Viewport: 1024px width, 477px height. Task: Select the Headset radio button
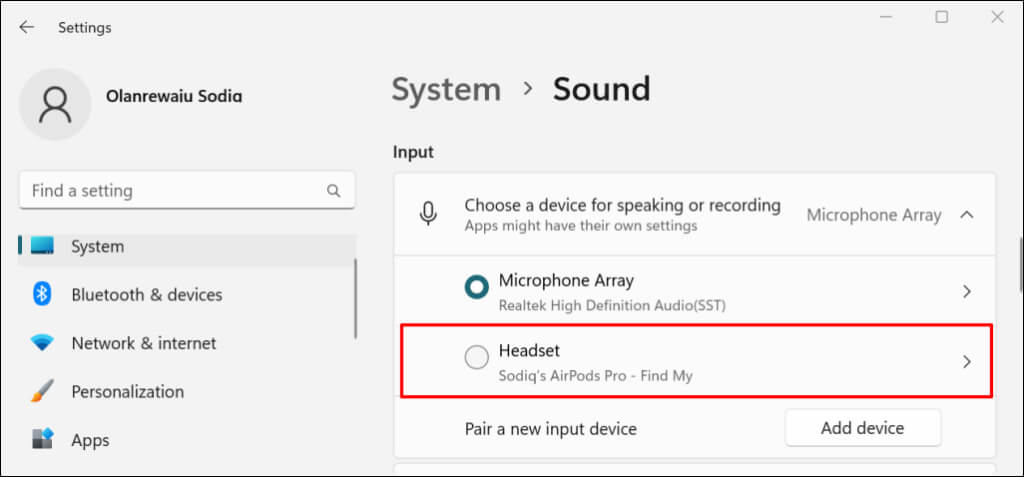(477, 357)
